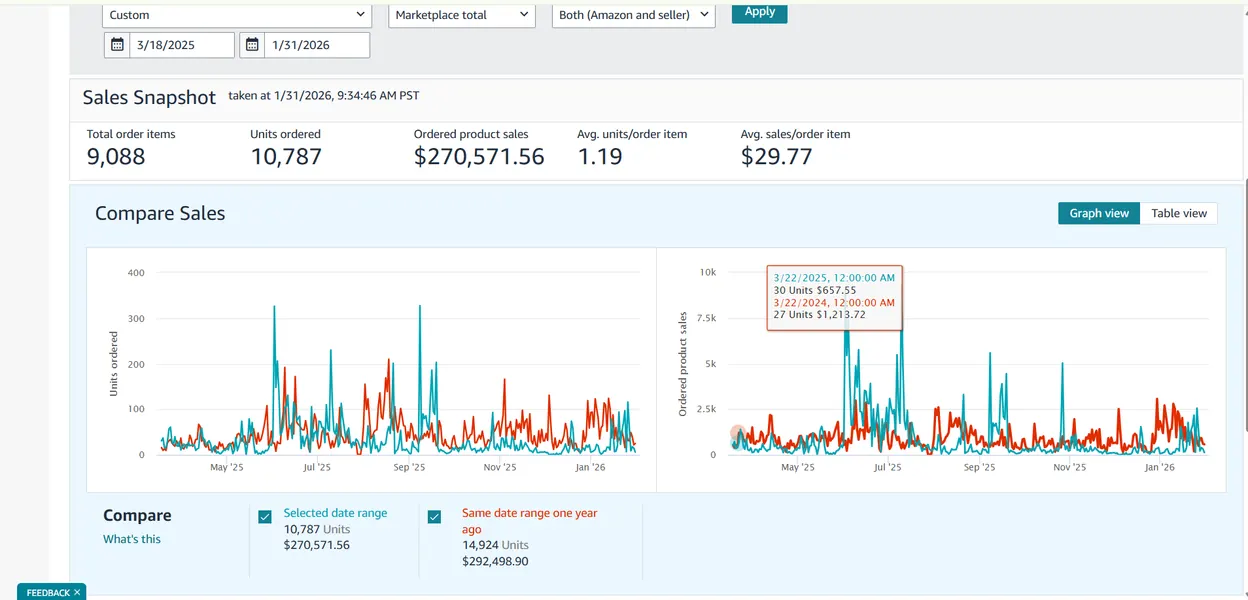1248x600 pixels.
Task: Click the Avg. units/order item value 1.19
Action: point(600,157)
